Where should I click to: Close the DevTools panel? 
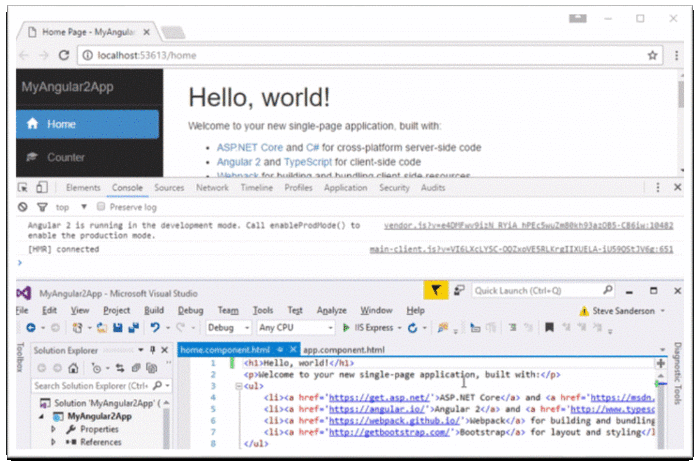point(677,188)
